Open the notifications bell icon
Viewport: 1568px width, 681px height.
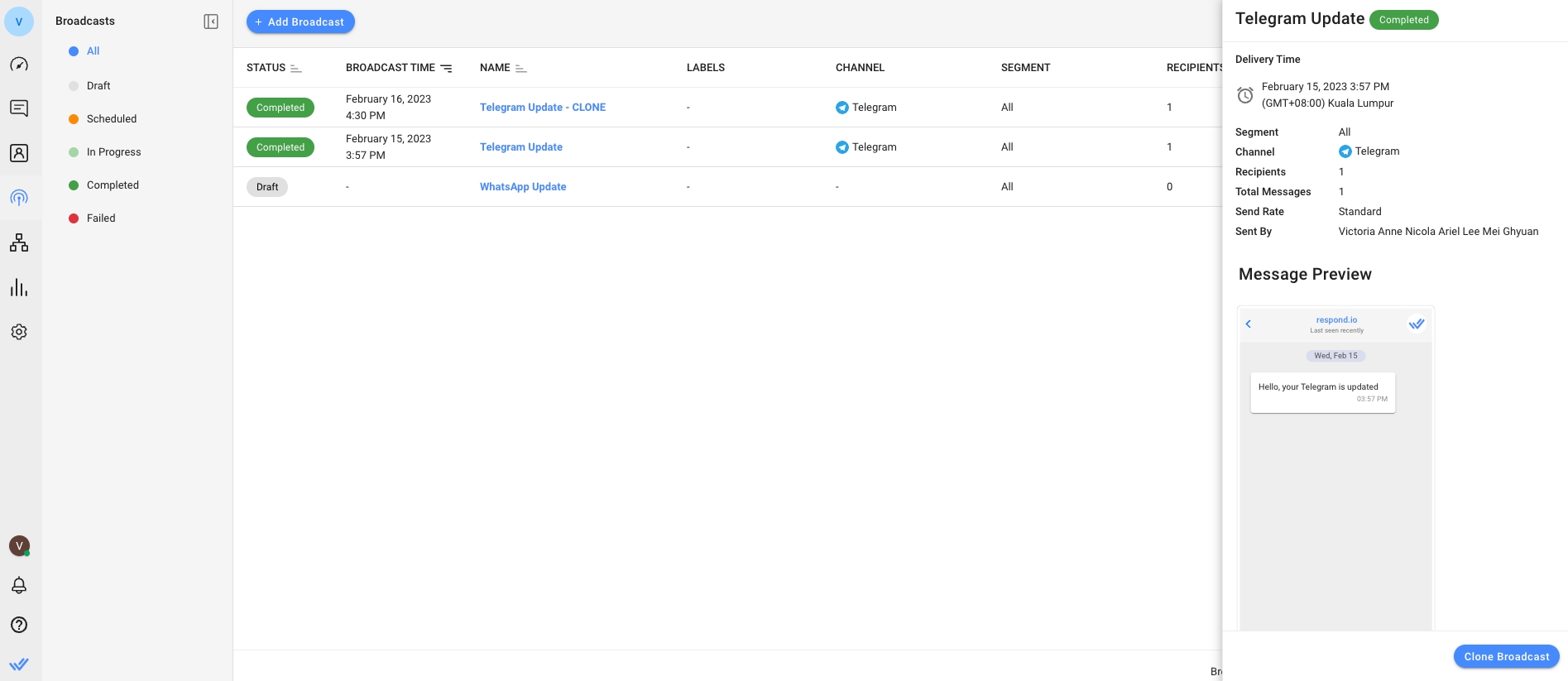click(19, 586)
